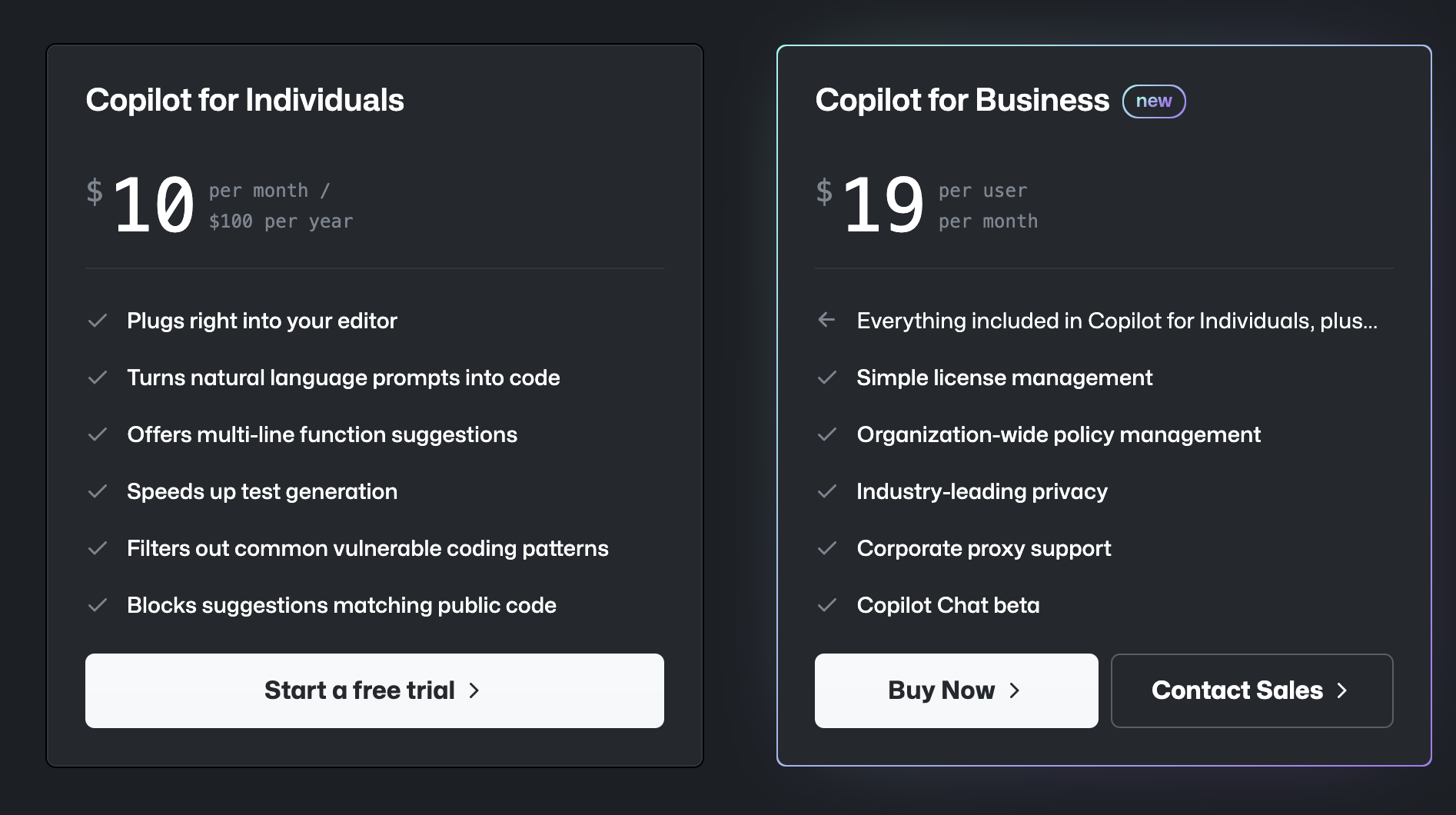Click checkmark beside Offers multi-line function suggestions

click(98, 434)
